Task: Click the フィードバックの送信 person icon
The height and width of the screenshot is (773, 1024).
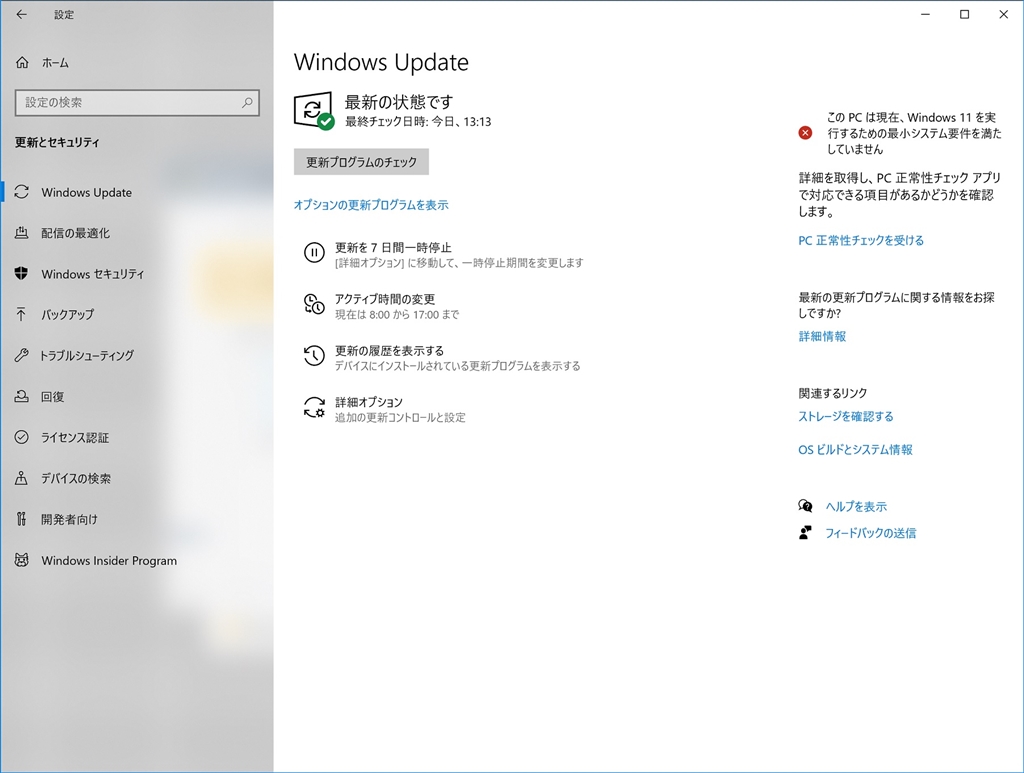Action: (x=805, y=533)
